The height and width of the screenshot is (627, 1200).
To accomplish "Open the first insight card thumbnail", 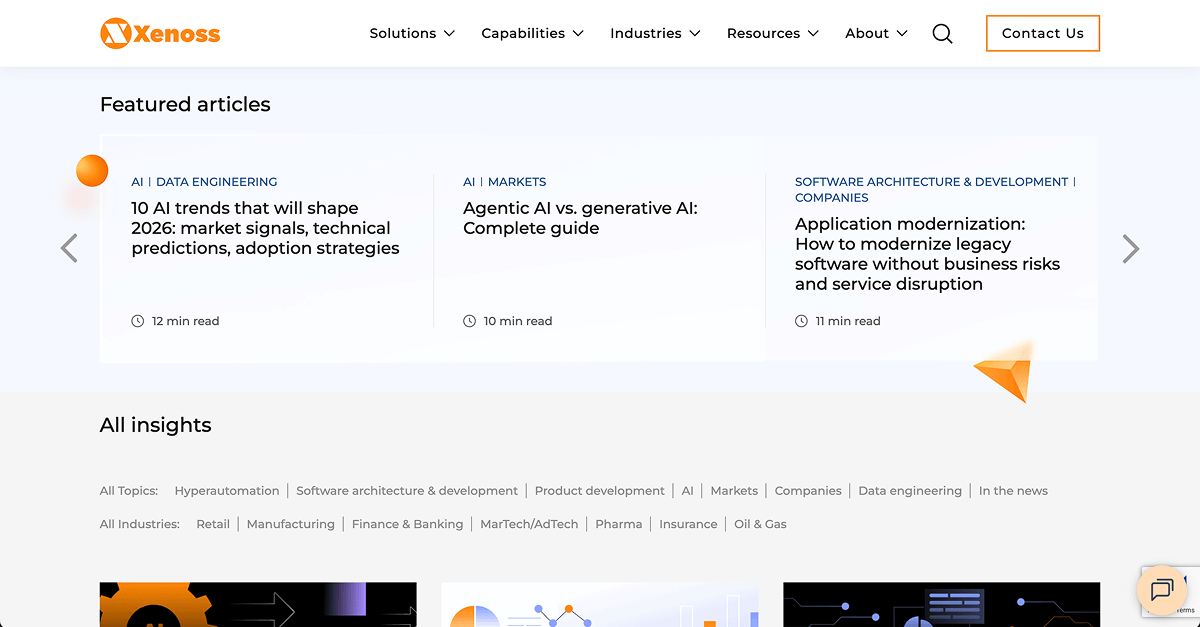I will pos(258,605).
